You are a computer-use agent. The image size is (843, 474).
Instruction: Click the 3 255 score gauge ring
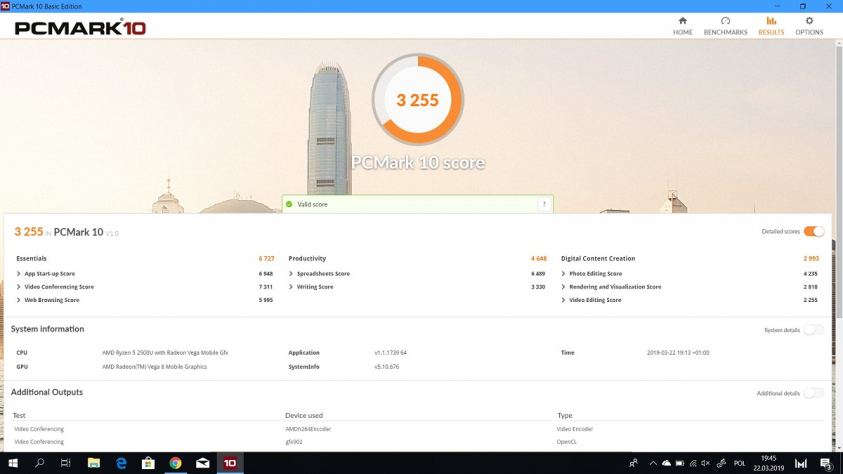click(418, 99)
